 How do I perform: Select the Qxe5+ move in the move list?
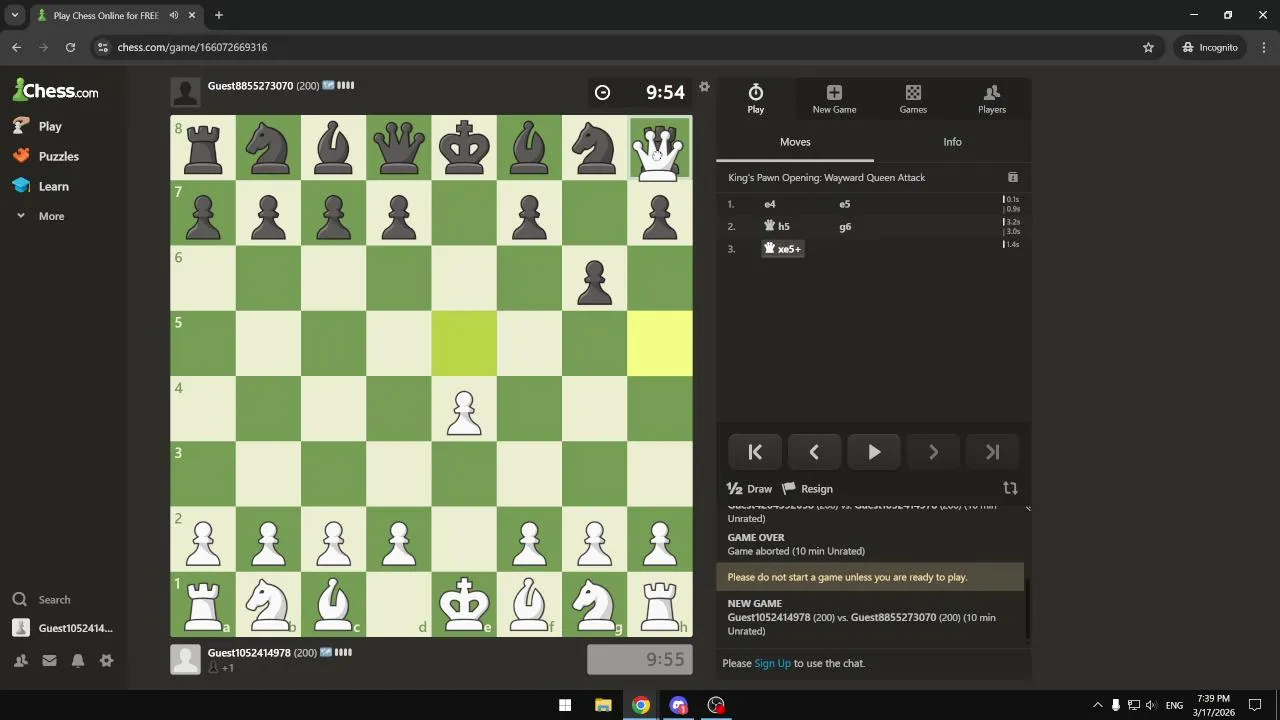click(x=783, y=249)
